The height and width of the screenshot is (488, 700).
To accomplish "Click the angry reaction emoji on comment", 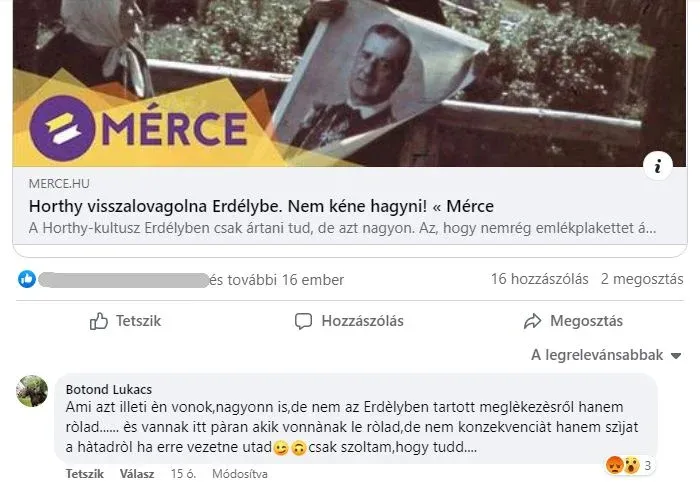I will (x=615, y=465).
